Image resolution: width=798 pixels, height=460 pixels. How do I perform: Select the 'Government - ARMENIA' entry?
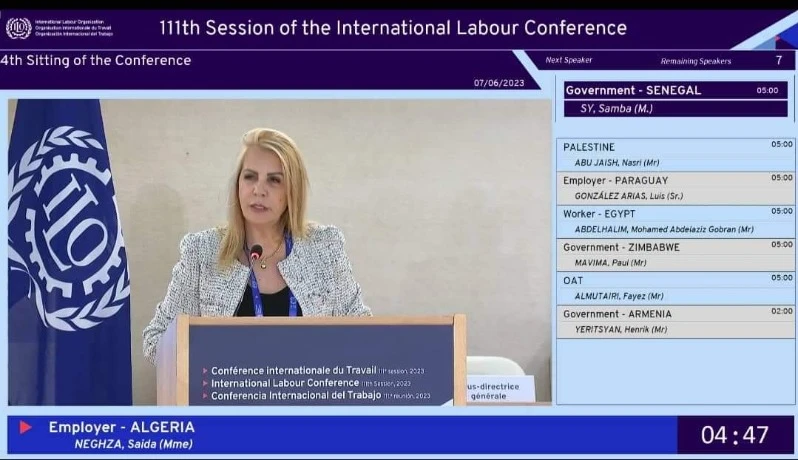[675, 322]
